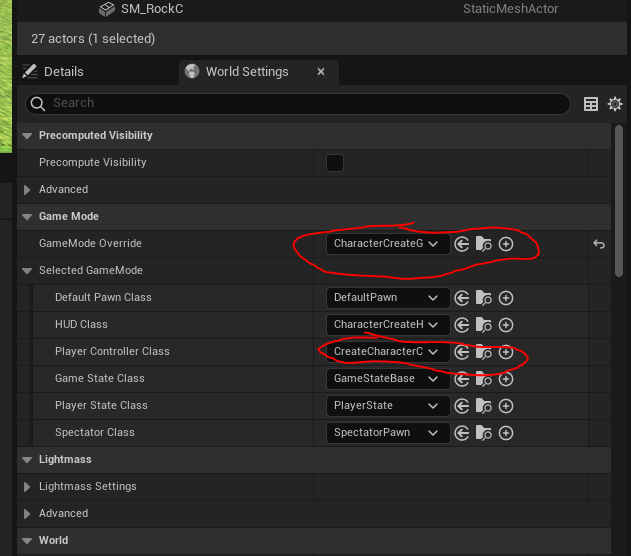The width and height of the screenshot is (631, 556).
Task: Browse to GameMode Override asset in Content Browser
Action: pos(484,244)
